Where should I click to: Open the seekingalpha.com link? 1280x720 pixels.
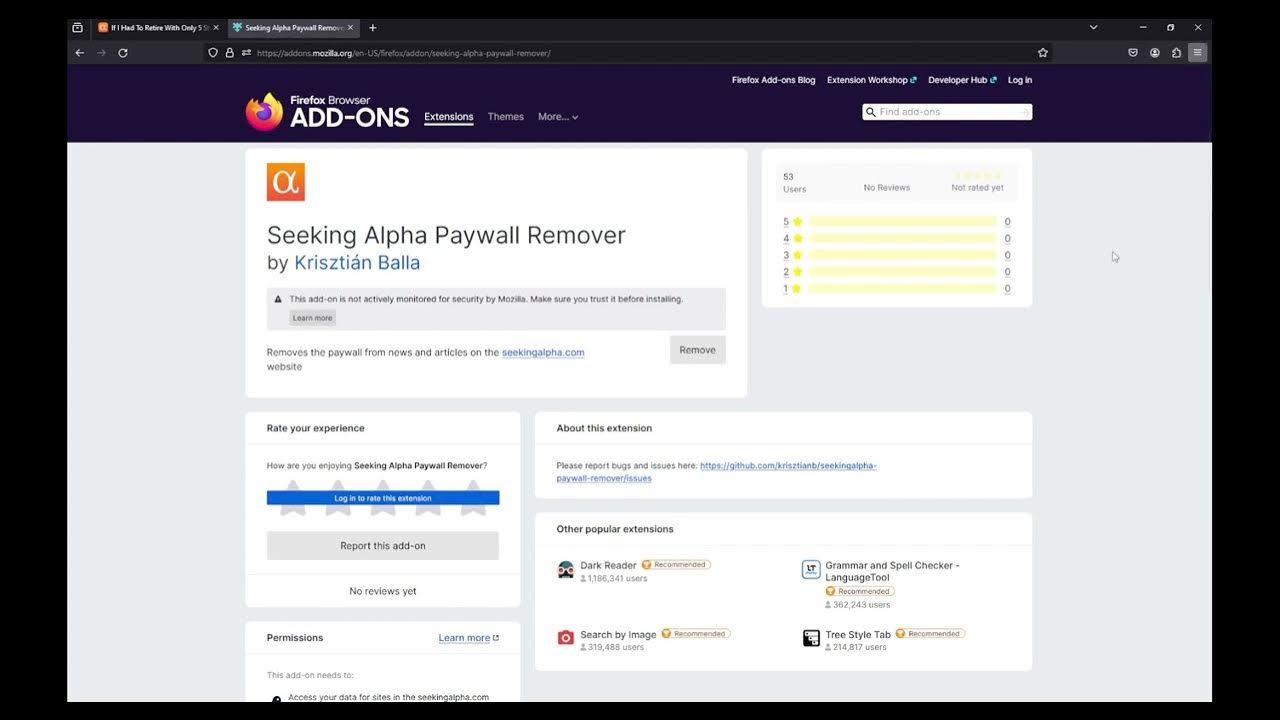543,352
